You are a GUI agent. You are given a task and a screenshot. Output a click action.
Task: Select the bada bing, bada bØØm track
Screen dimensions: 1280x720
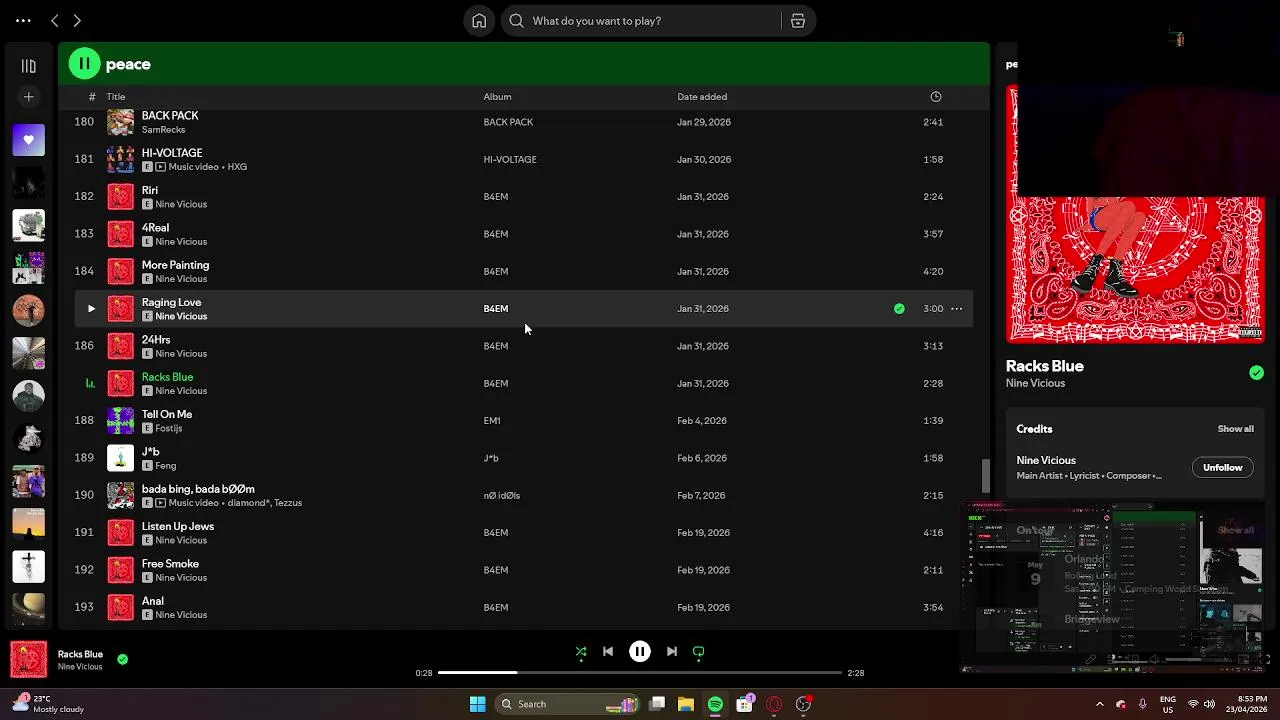198,489
